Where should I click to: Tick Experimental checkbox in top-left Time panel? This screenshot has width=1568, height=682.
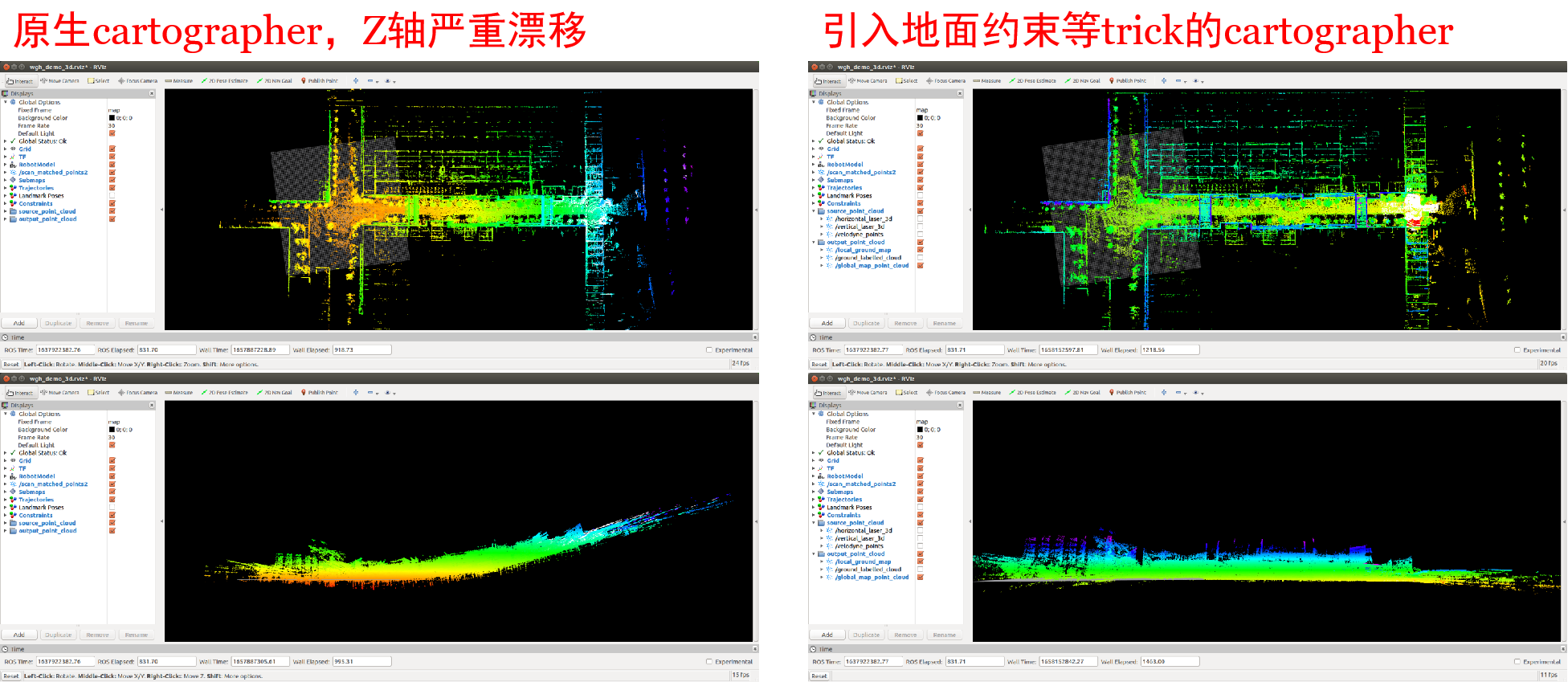(x=709, y=350)
